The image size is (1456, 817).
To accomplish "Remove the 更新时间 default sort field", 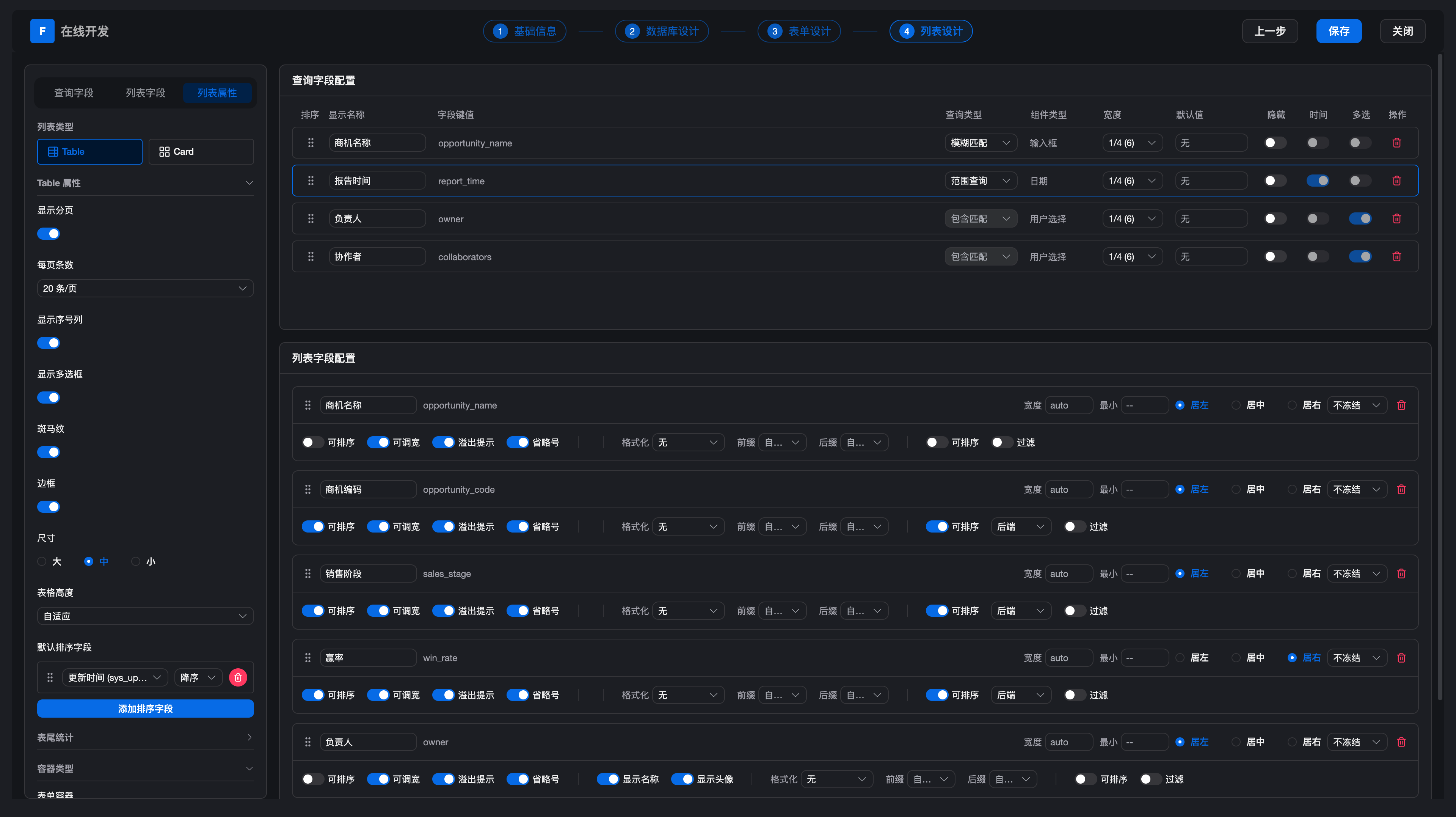I will coord(238,677).
